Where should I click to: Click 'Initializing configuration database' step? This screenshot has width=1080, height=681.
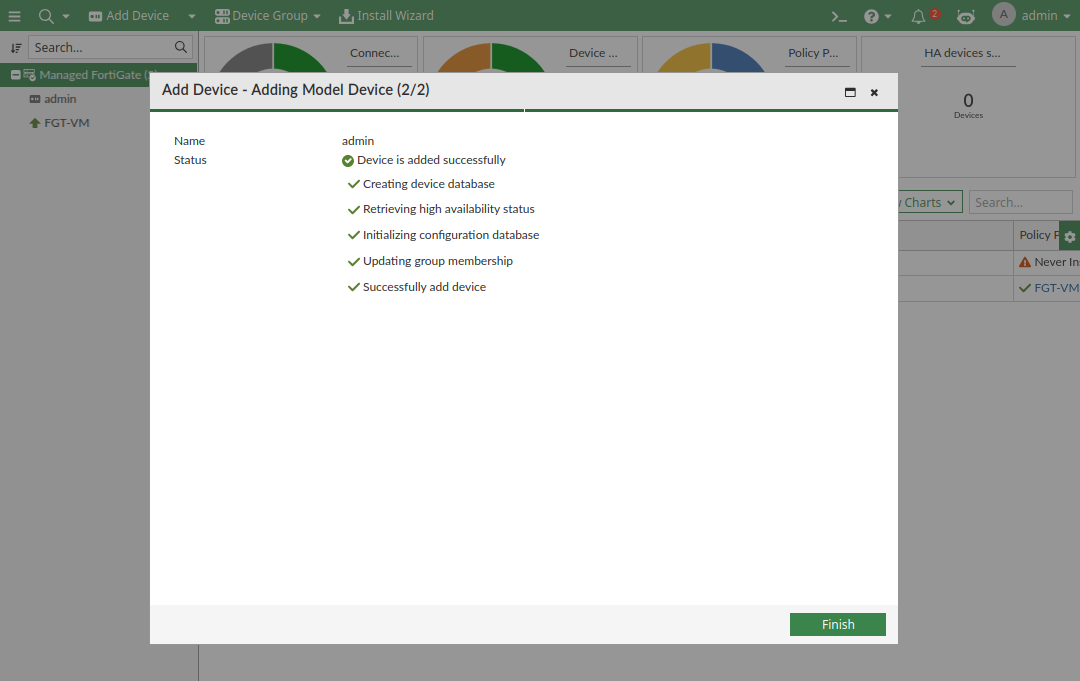coord(444,235)
